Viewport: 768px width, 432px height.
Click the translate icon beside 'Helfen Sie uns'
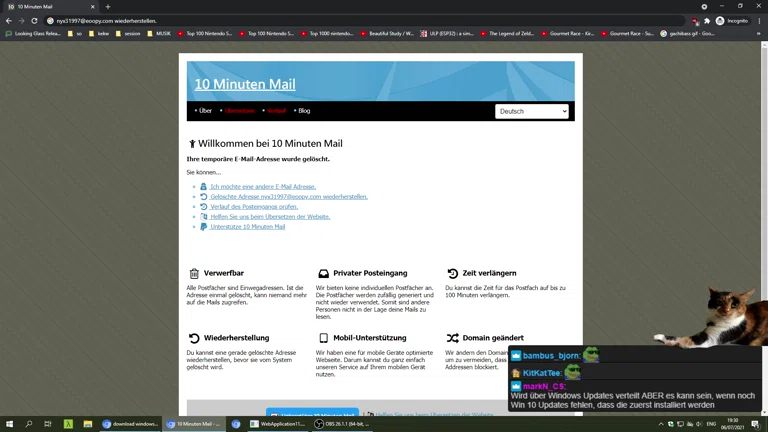[203, 216]
